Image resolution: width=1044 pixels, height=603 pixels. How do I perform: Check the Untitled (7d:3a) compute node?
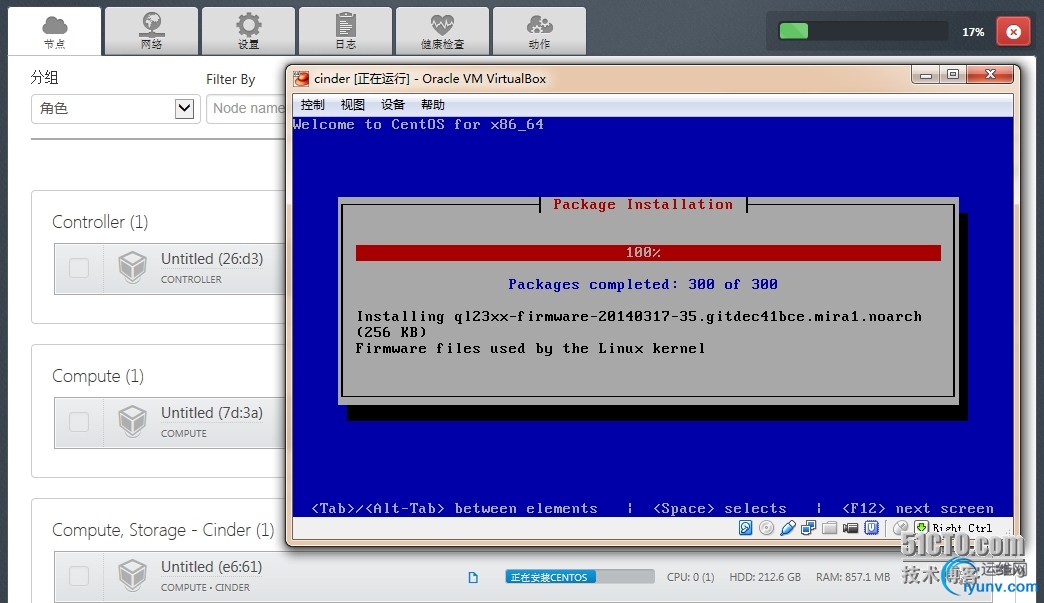79,422
